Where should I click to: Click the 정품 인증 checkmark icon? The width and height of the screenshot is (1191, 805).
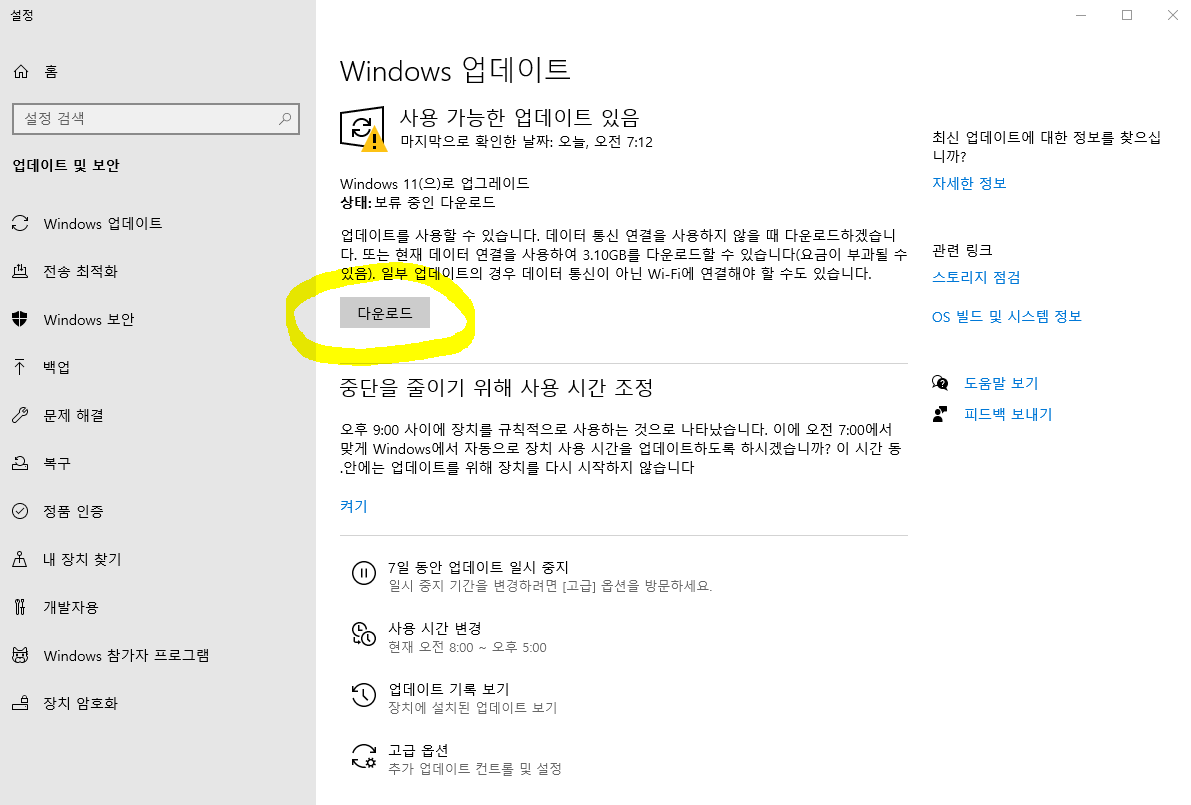click(x=21, y=511)
